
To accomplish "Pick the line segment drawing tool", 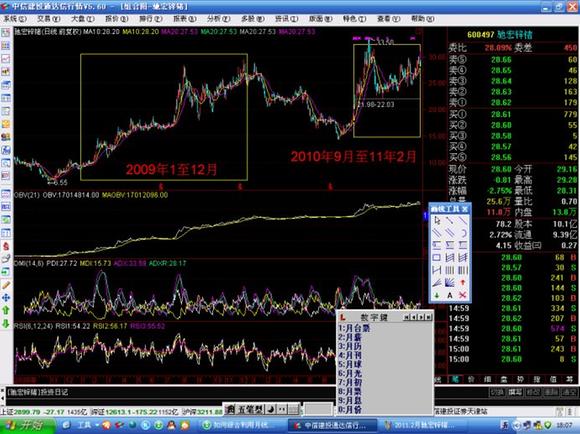I will pyautogui.click(x=450, y=221).
